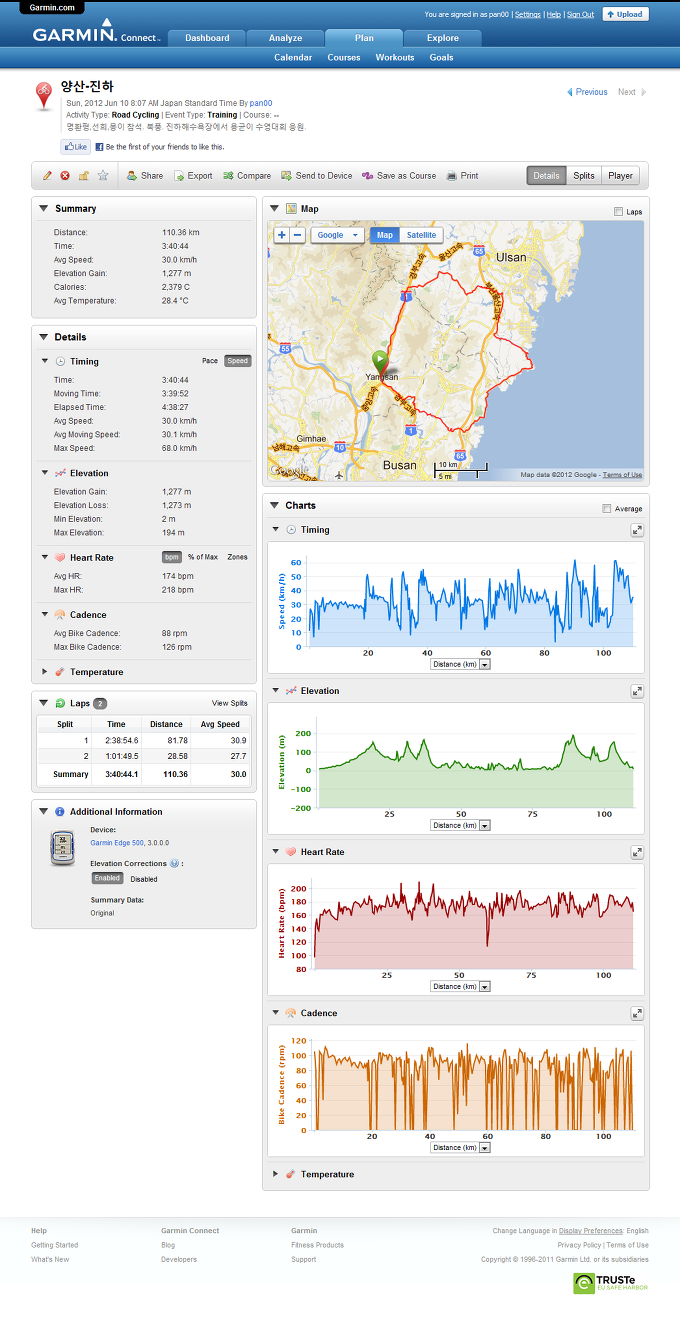Open the Elevation chart Distance (km) dropdown

pos(460,825)
